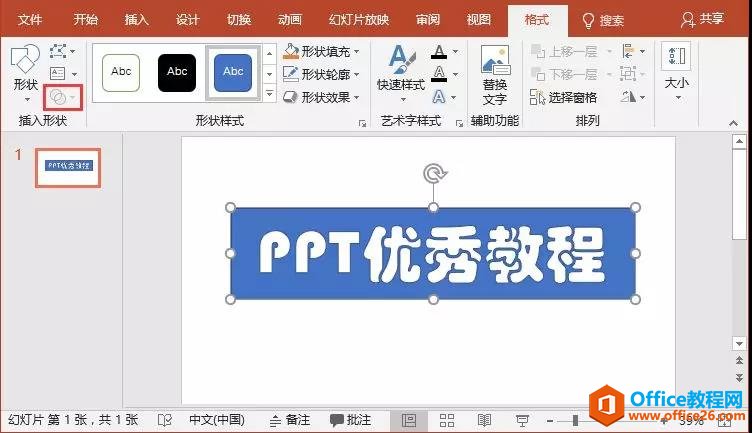Click the edit shape points icon
Screen dimensions: 752x433
pos(58,50)
